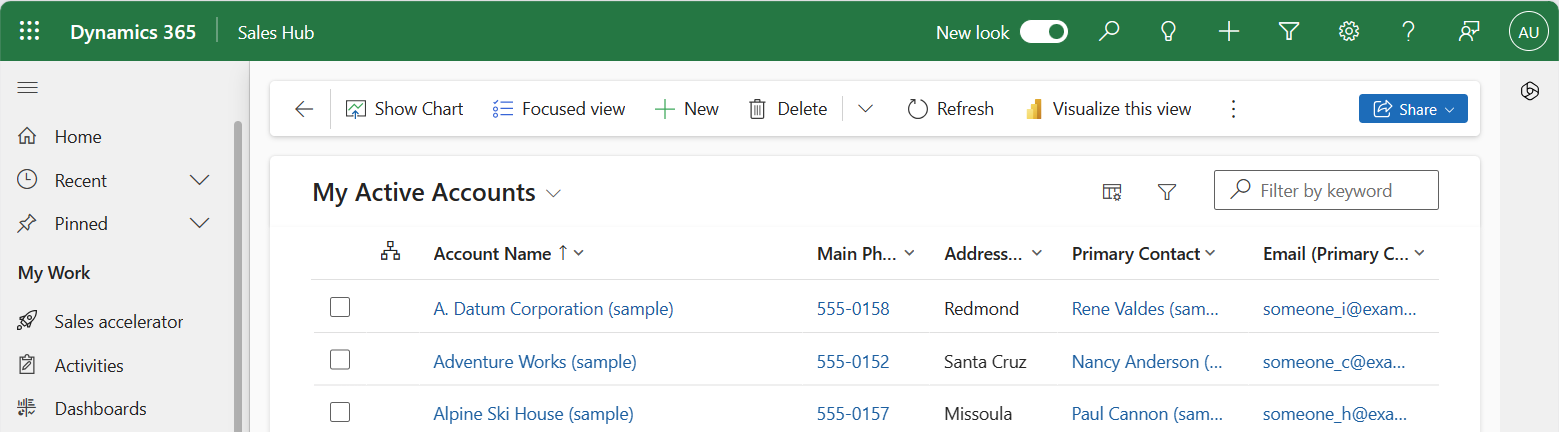1559x432 pixels.
Task: Click the edit columns icon
Action: [1112, 191]
